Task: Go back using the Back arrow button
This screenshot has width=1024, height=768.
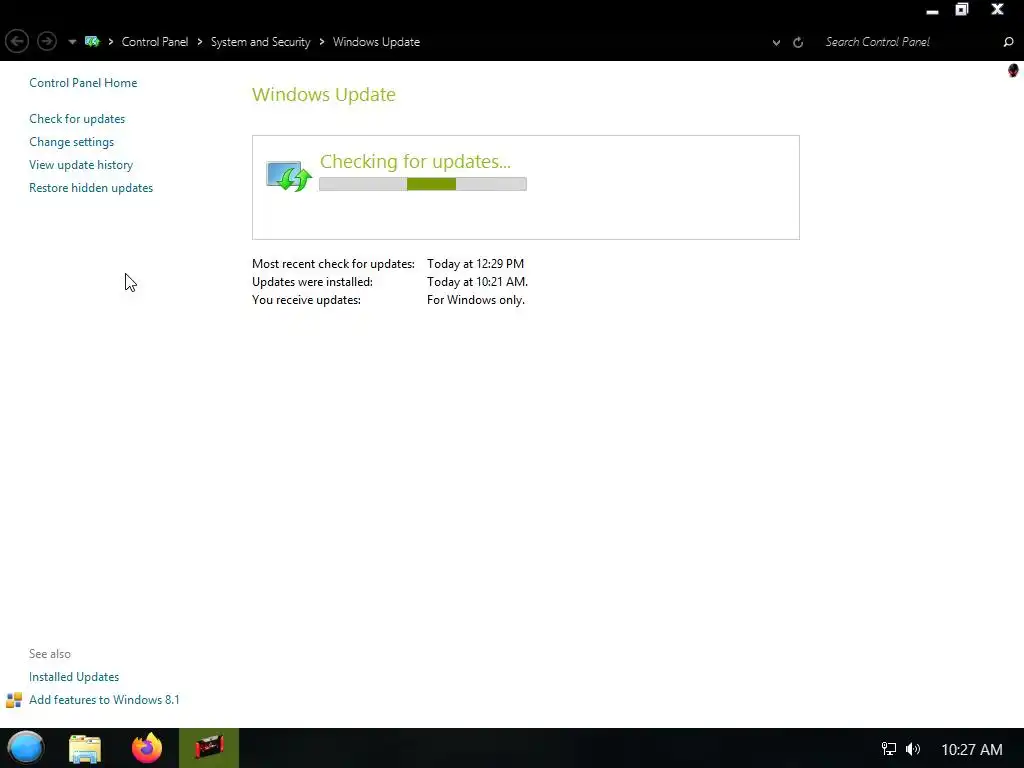Action: (x=17, y=42)
